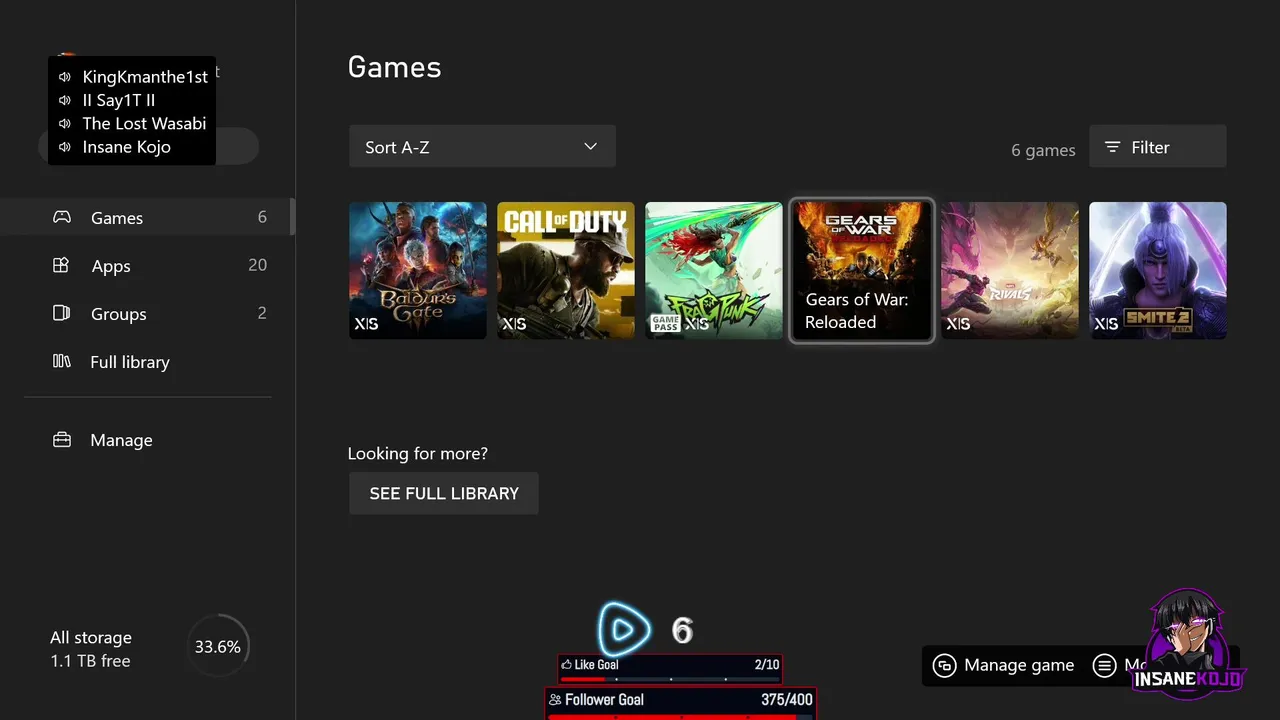Click speaker icon beside Insane Kojo
The height and width of the screenshot is (720, 1280).
[65, 147]
